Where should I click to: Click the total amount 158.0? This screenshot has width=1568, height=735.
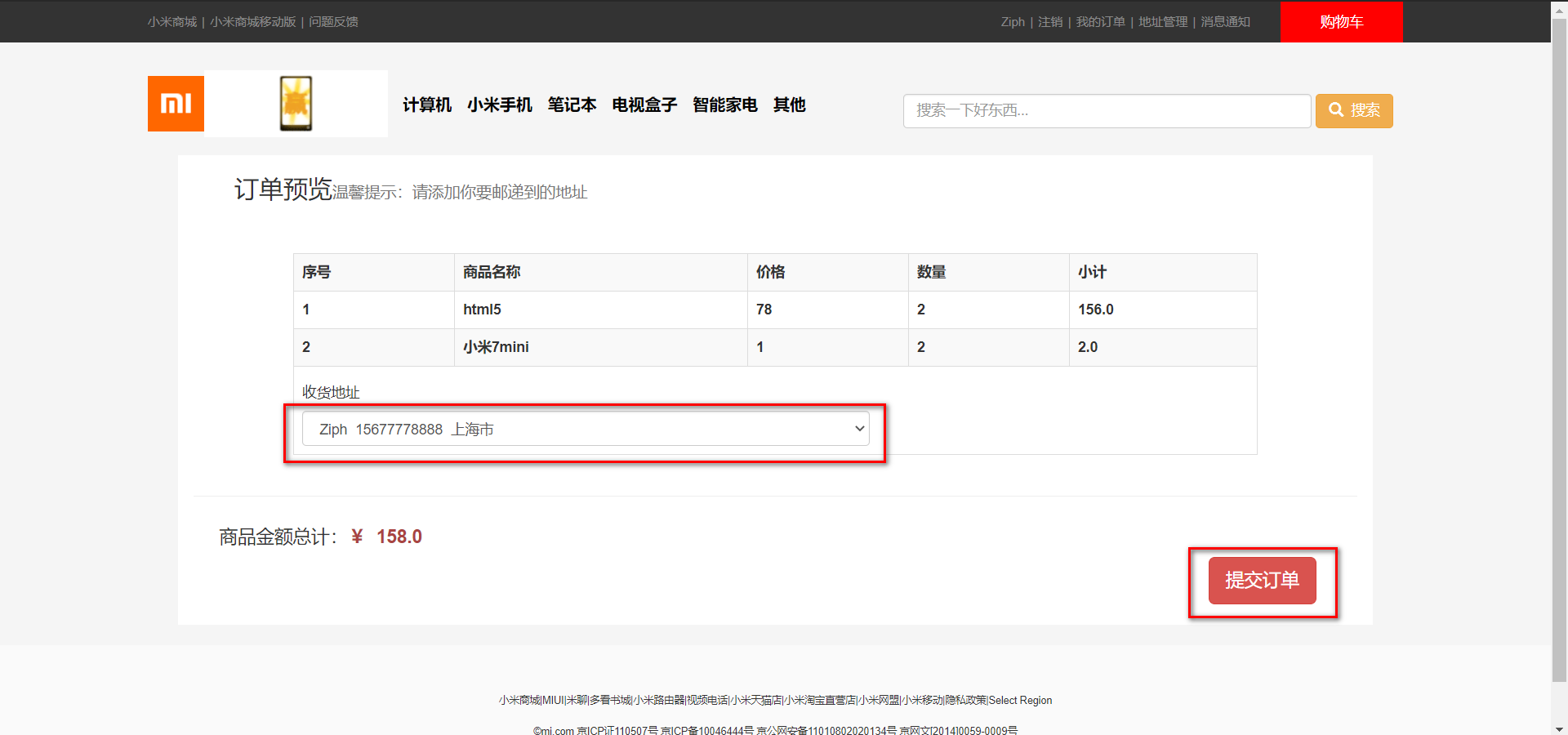click(399, 537)
